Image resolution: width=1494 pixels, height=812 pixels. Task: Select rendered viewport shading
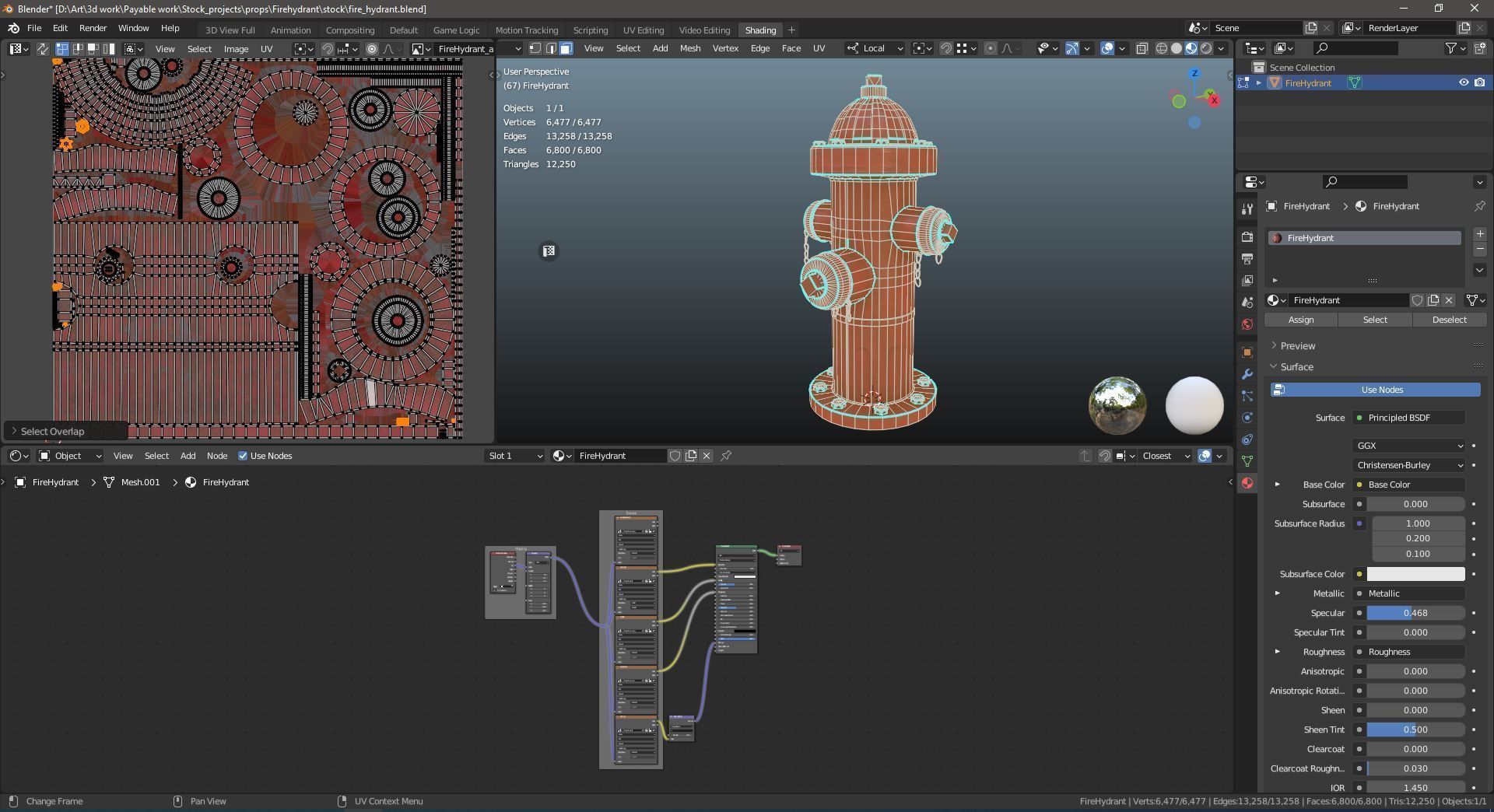(x=1206, y=48)
